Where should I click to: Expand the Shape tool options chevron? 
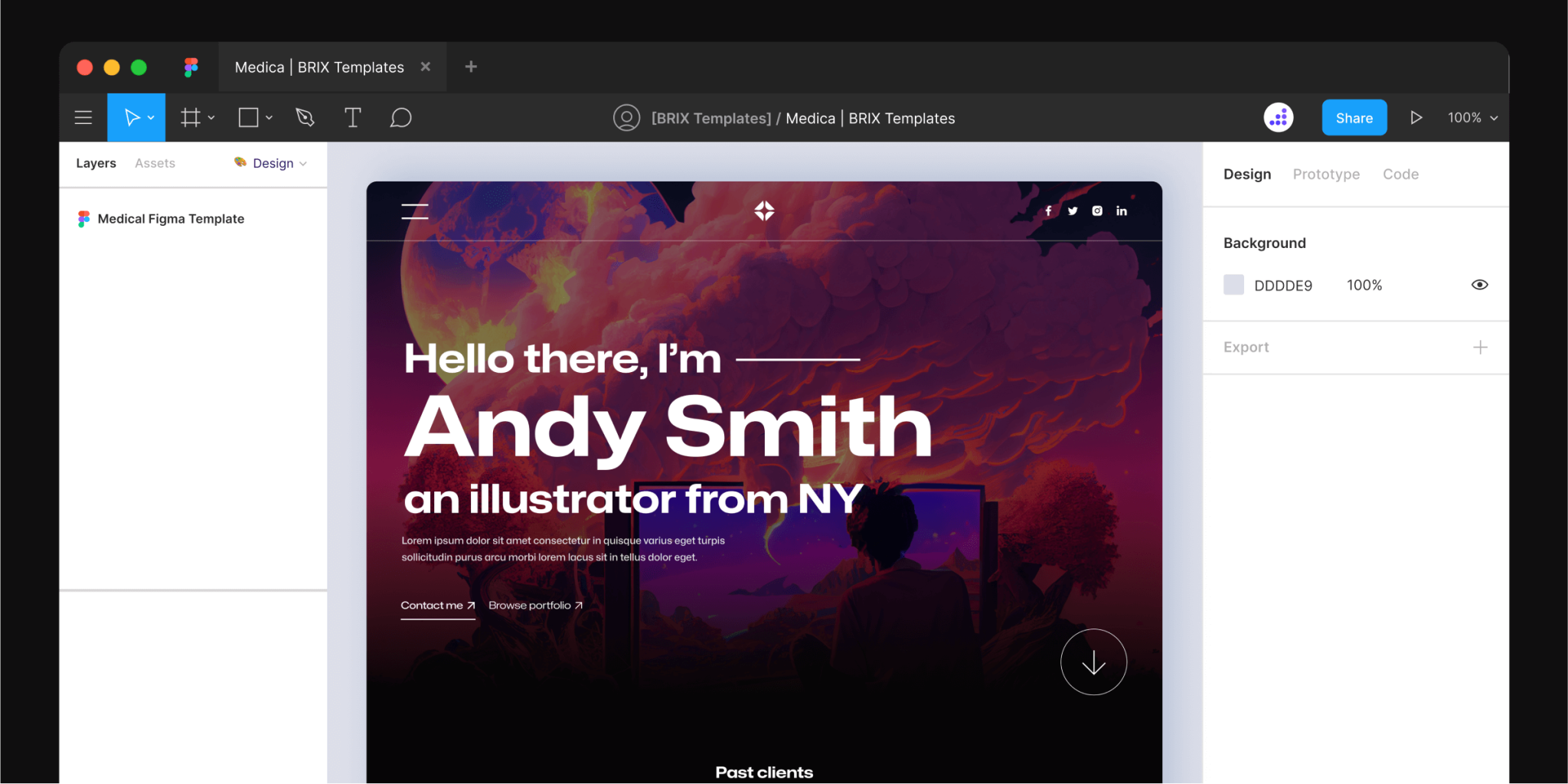269,117
